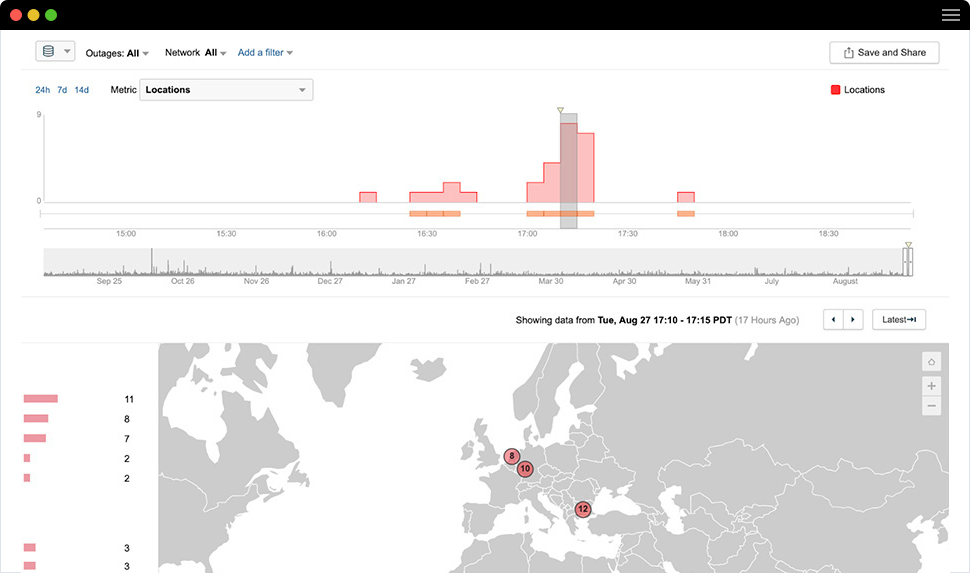Open the Add a filter link
Screen dimensions: 970x573
(265, 53)
